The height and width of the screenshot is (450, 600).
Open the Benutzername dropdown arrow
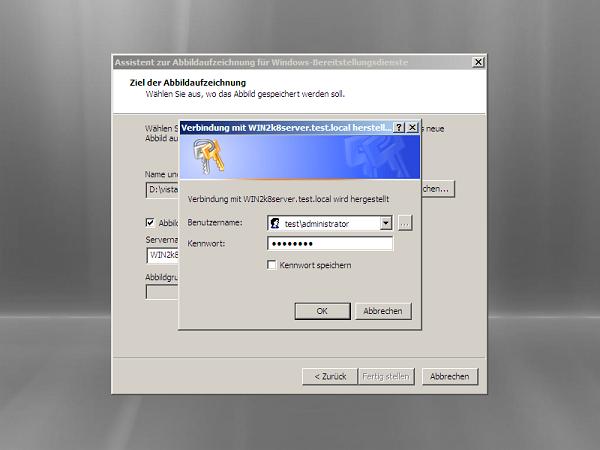point(386,223)
